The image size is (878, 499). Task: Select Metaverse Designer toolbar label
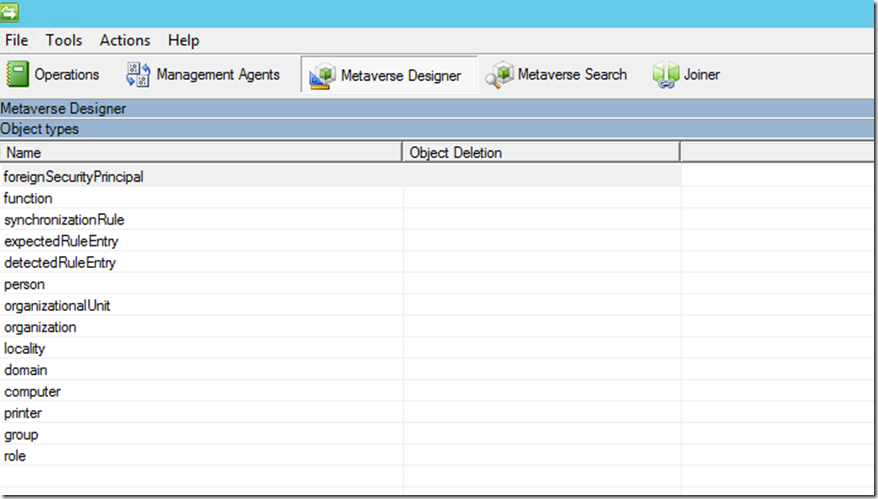(x=401, y=76)
